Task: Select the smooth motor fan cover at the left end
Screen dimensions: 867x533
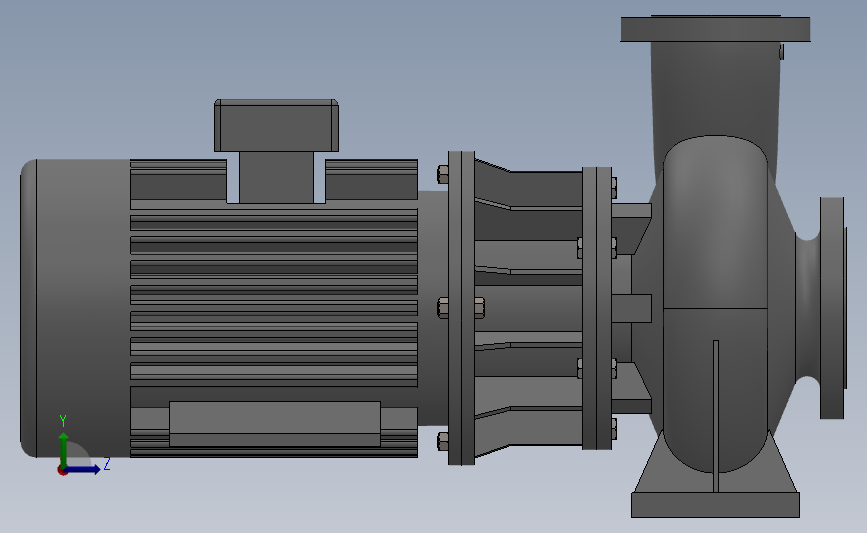Action: [x=75, y=308]
